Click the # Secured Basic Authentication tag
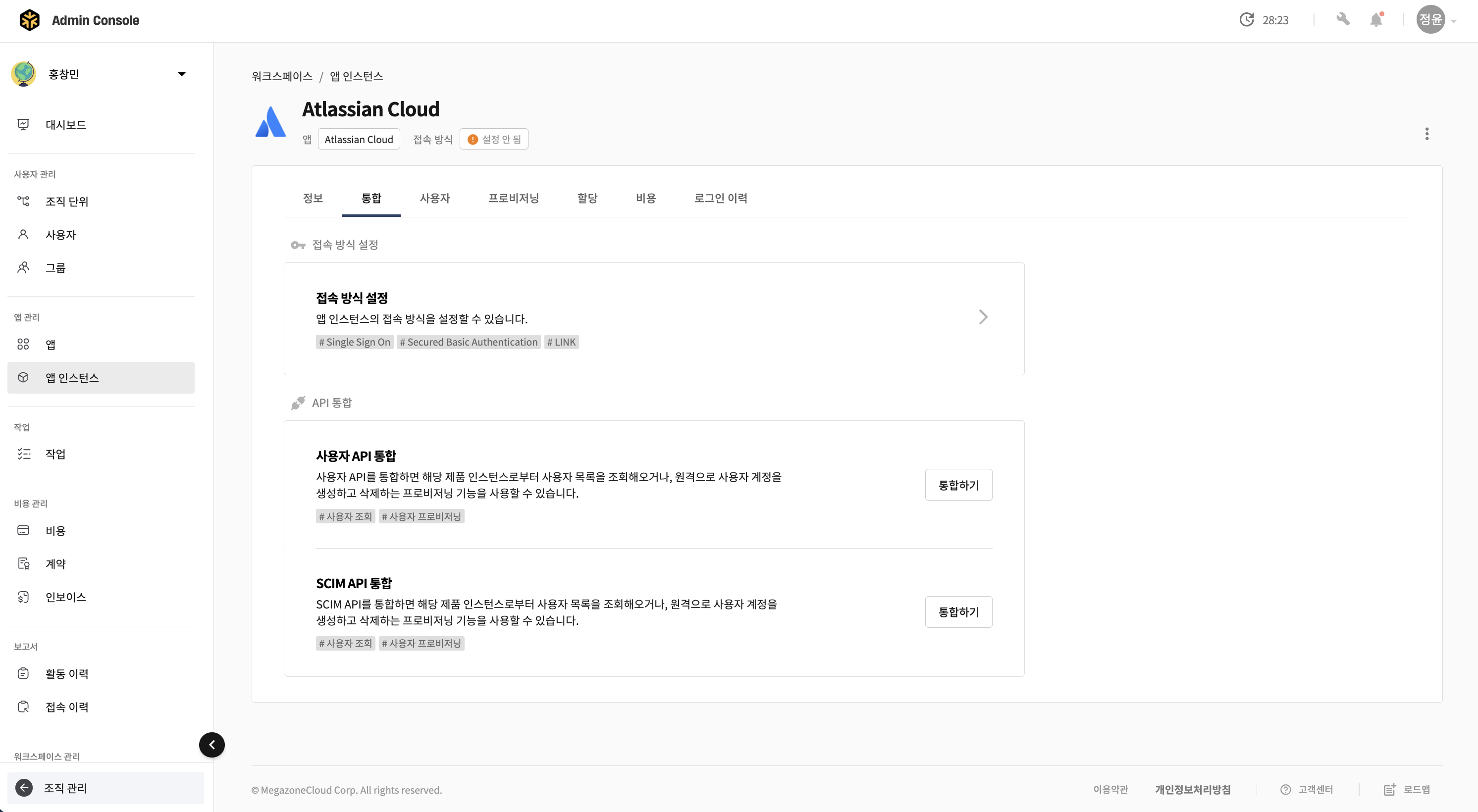 (x=469, y=342)
